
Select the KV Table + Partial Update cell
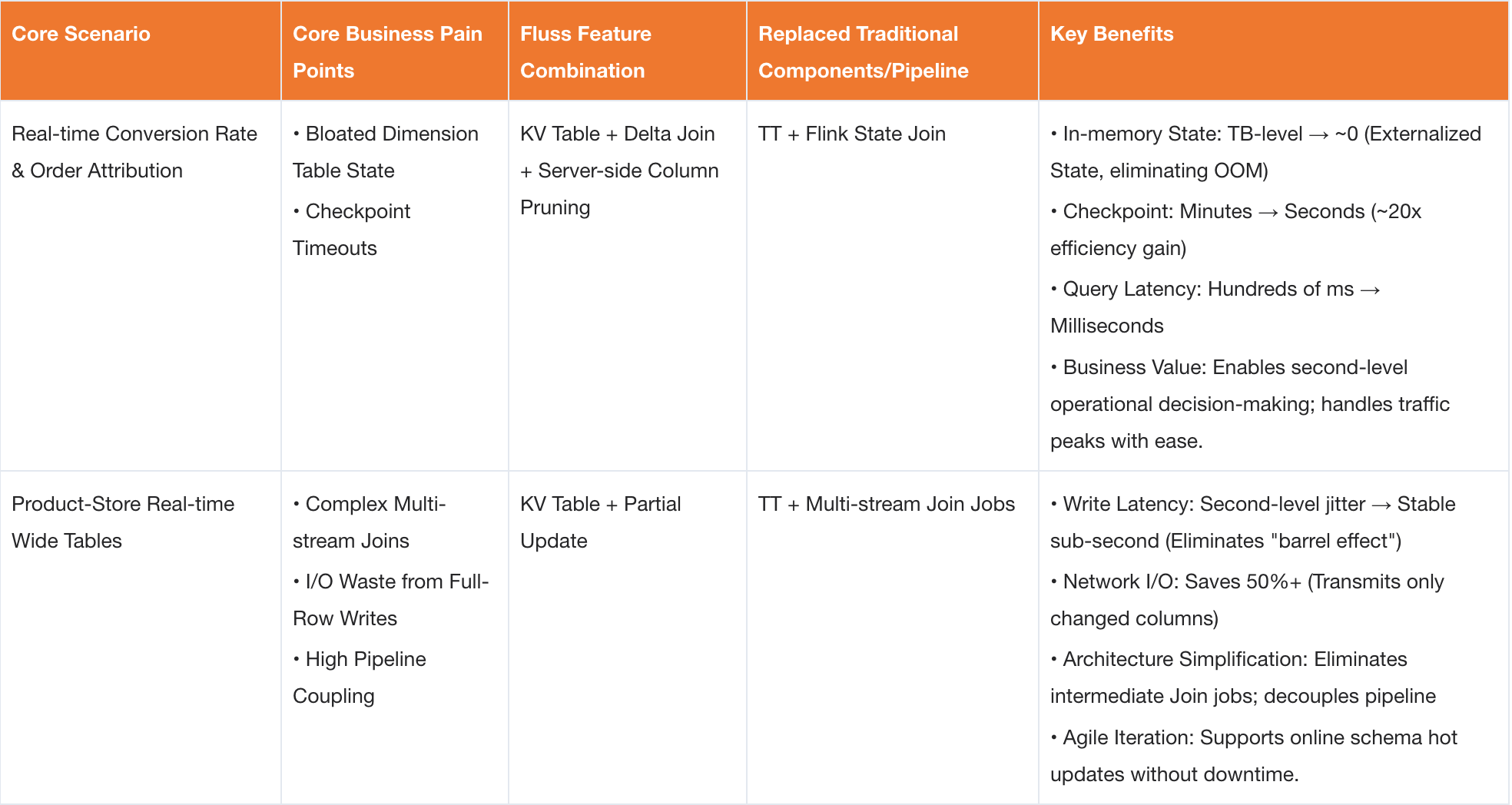pyautogui.click(x=600, y=522)
